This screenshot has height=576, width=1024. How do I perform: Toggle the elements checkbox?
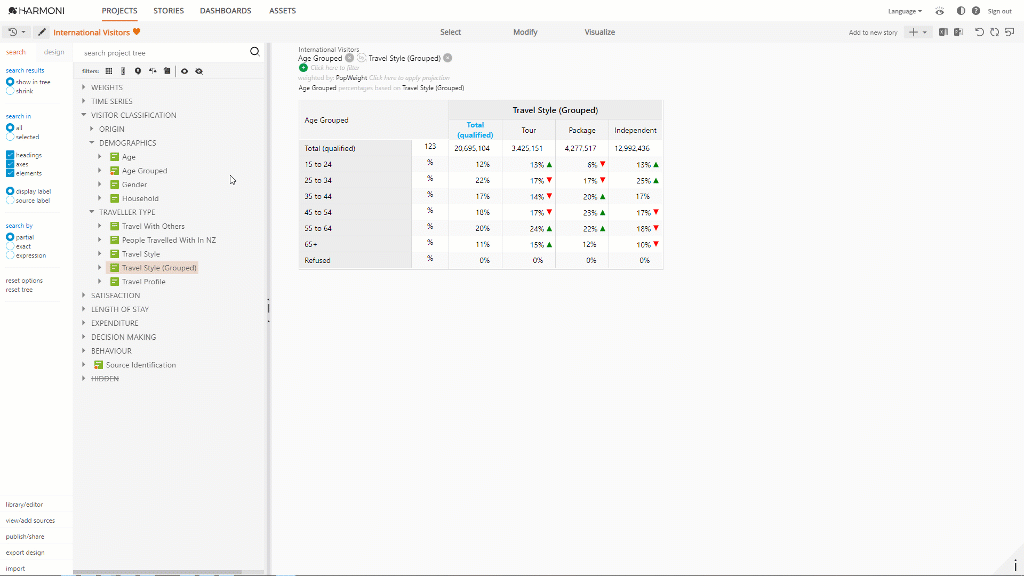(10, 173)
